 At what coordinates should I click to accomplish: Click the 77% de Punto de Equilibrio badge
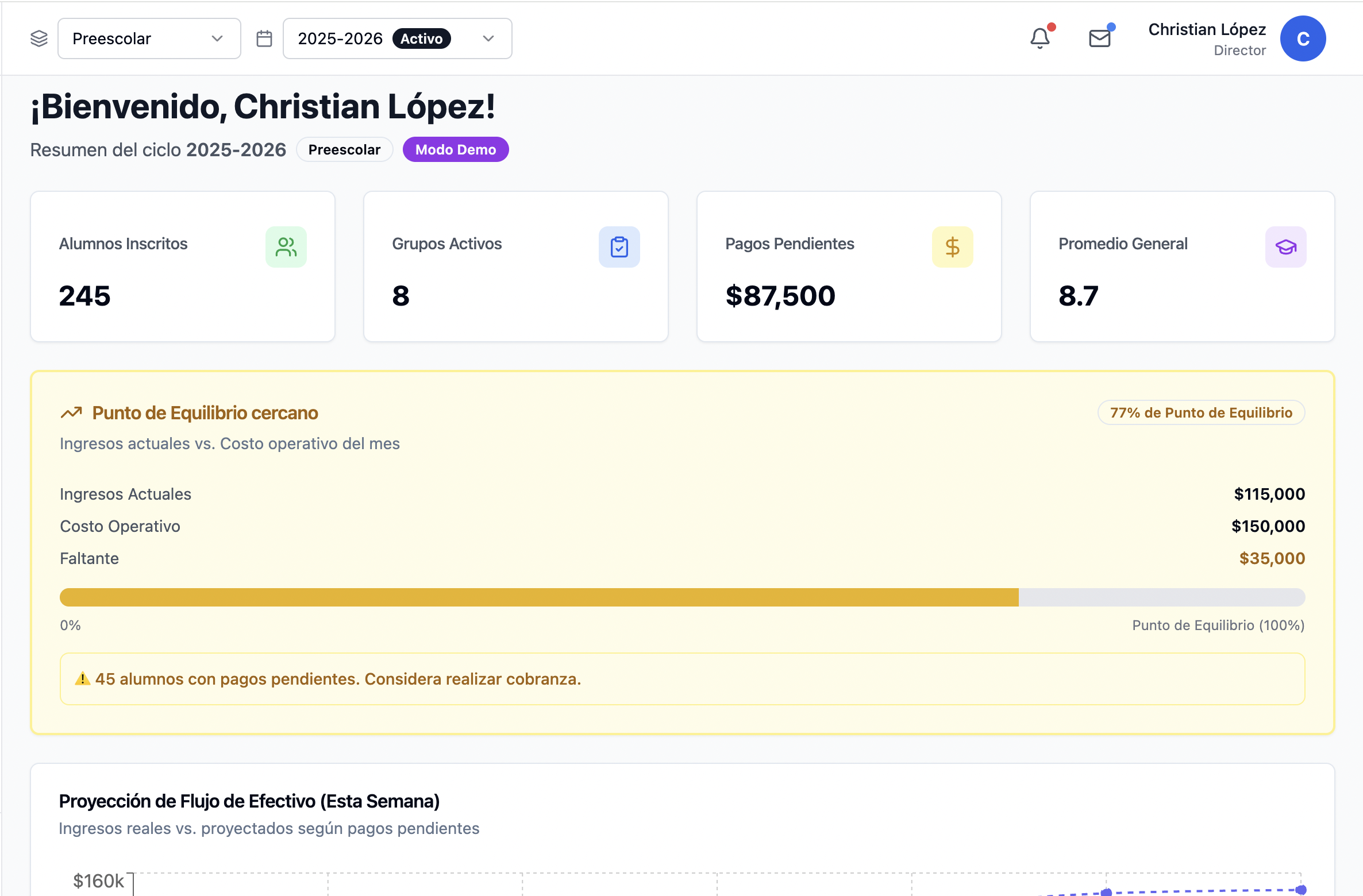click(x=1201, y=413)
